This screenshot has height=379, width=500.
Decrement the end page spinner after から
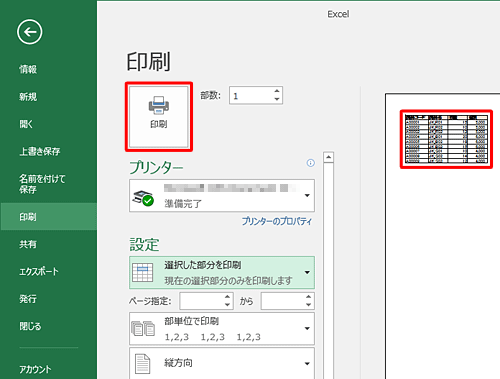309,305
